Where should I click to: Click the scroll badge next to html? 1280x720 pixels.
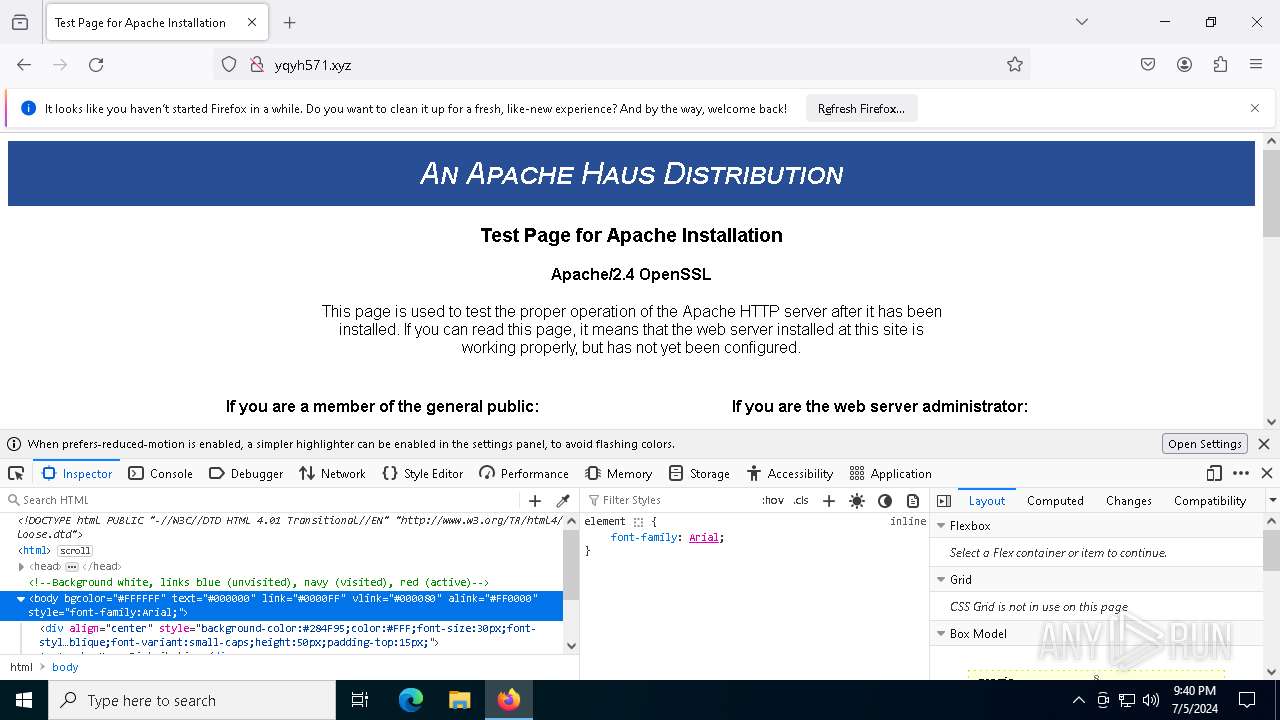pyautogui.click(x=75, y=550)
